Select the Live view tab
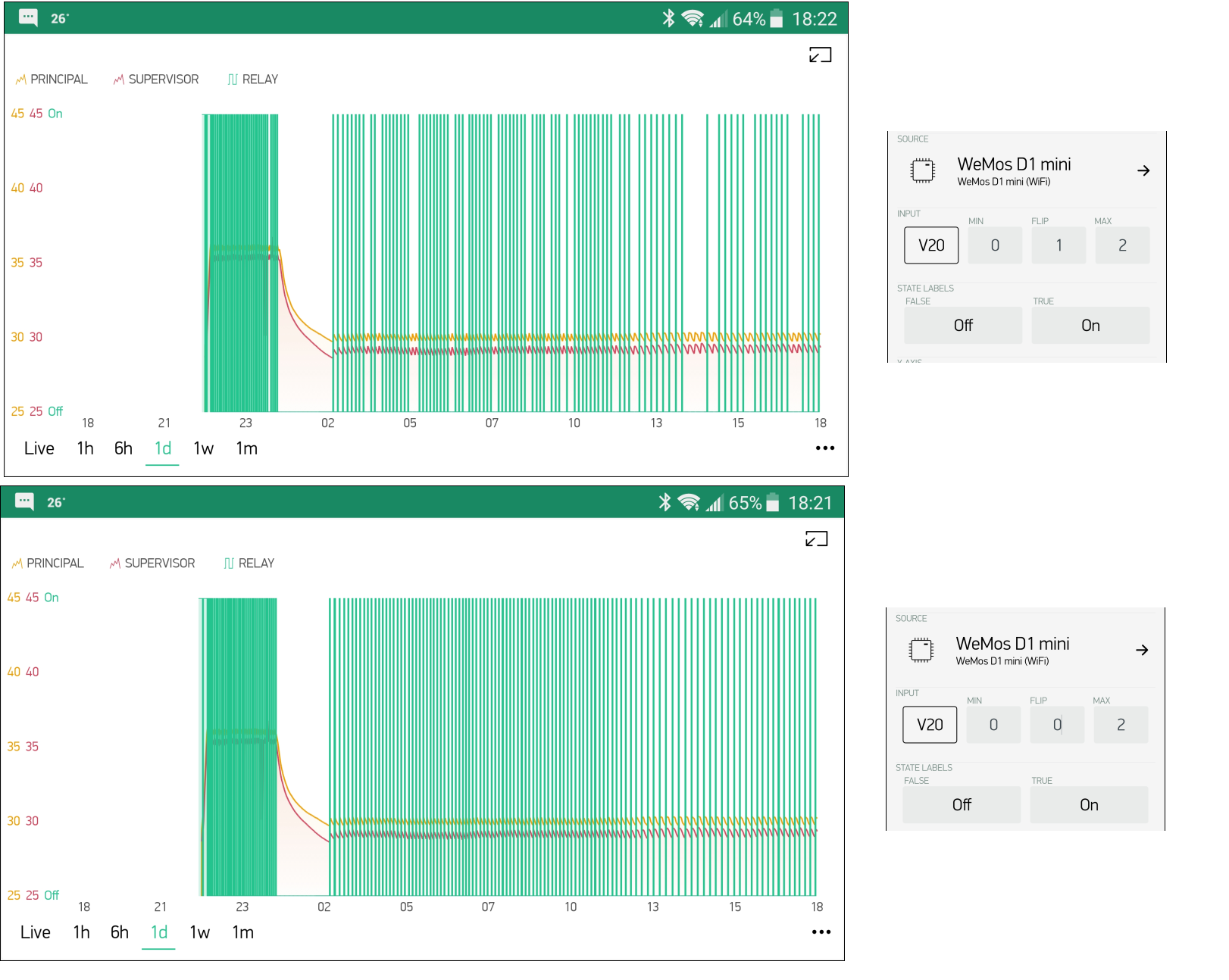Viewport: 1229px width, 980px height. coord(38,448)
